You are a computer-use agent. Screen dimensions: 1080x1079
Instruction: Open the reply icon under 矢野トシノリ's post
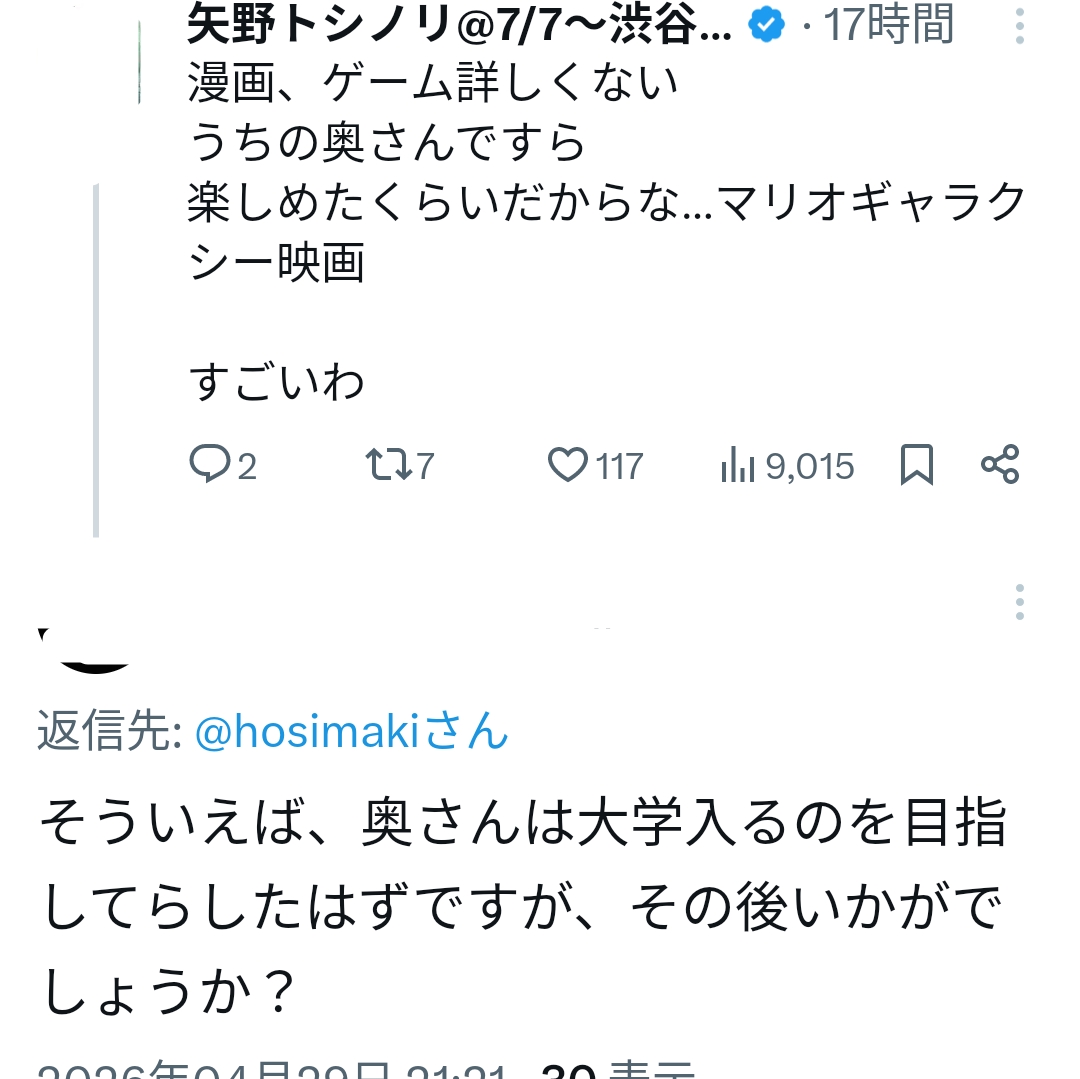(210, 465)
